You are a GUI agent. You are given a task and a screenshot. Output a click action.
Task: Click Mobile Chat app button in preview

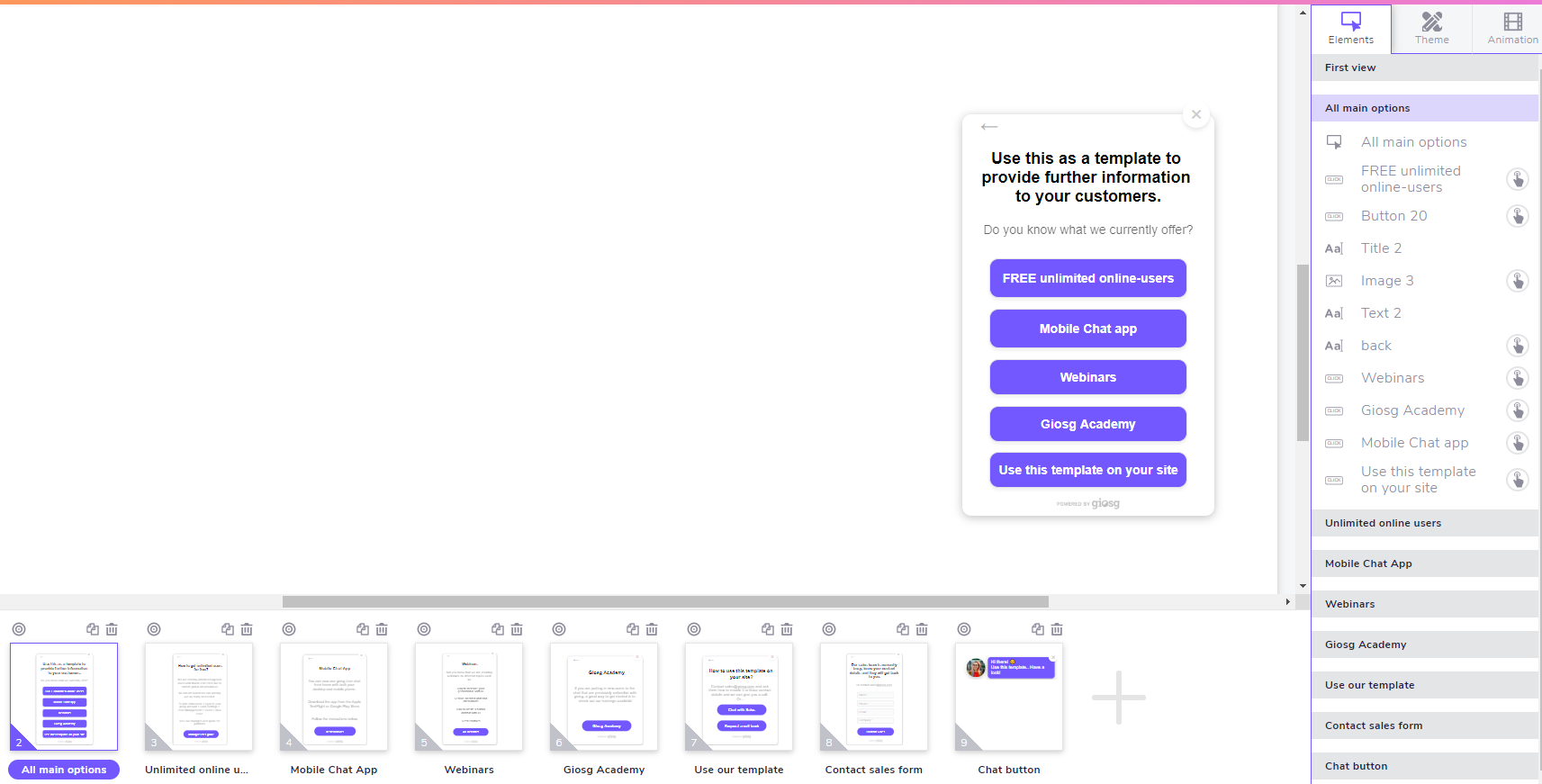tap(1087, 329)
